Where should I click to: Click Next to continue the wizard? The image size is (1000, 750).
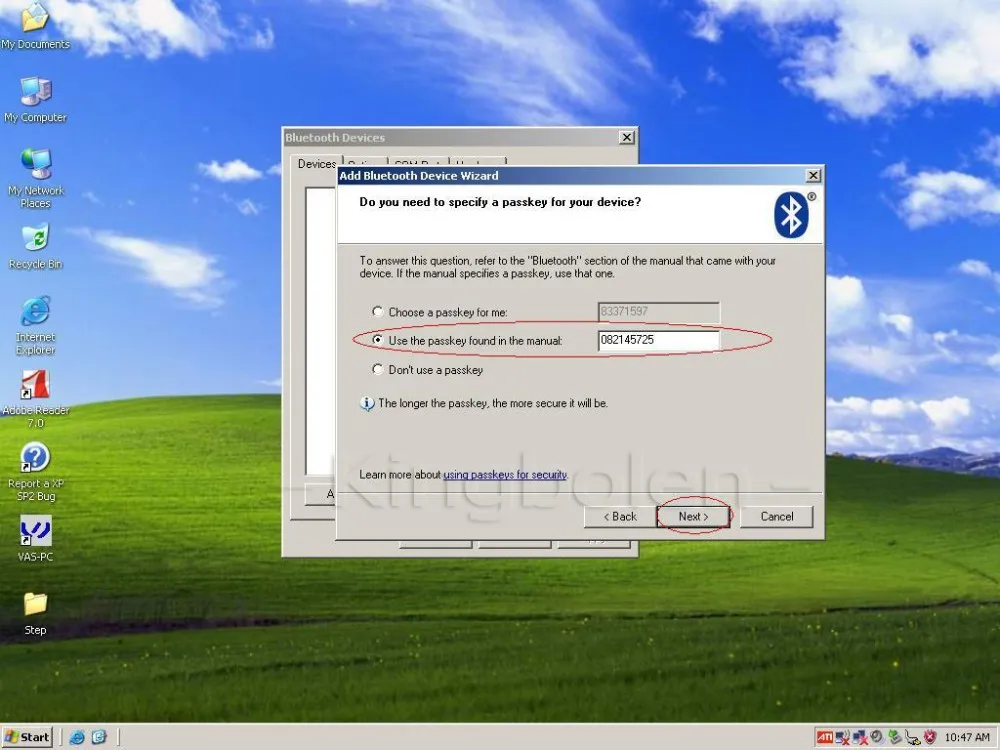point(693,517)
